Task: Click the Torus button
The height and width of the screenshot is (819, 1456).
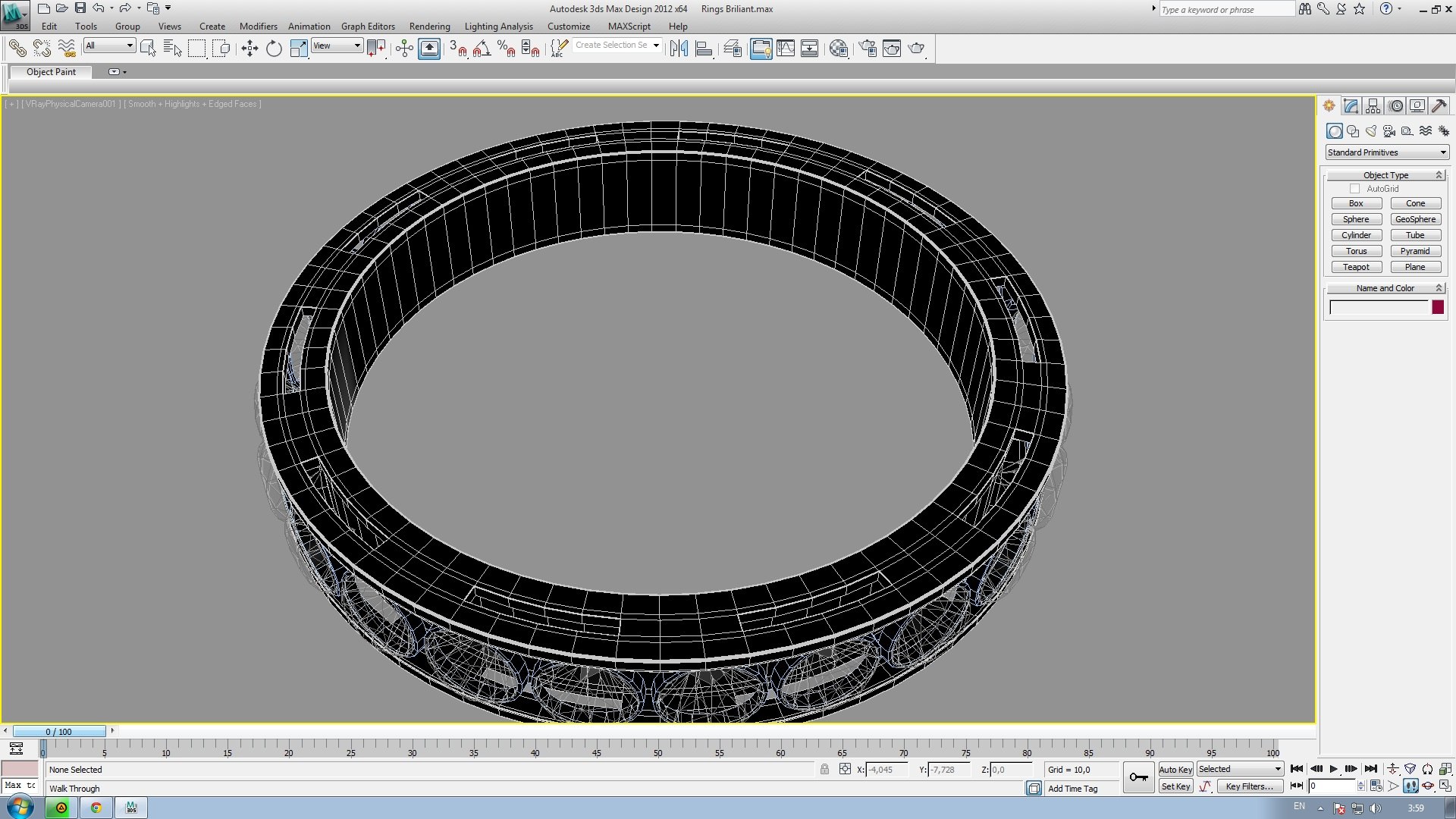Action: (1356, 251)
